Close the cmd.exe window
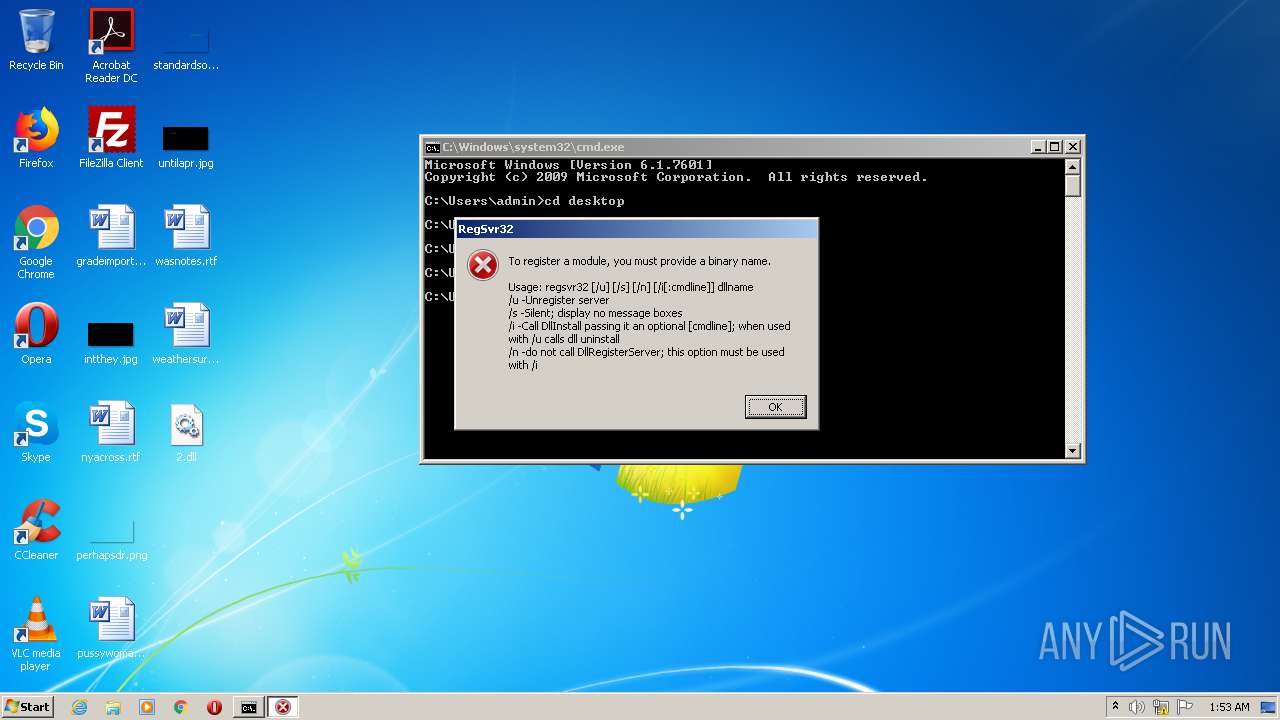Viewport: 1280px width, 720px height. pyautogui.click(x=1072, y=147)
